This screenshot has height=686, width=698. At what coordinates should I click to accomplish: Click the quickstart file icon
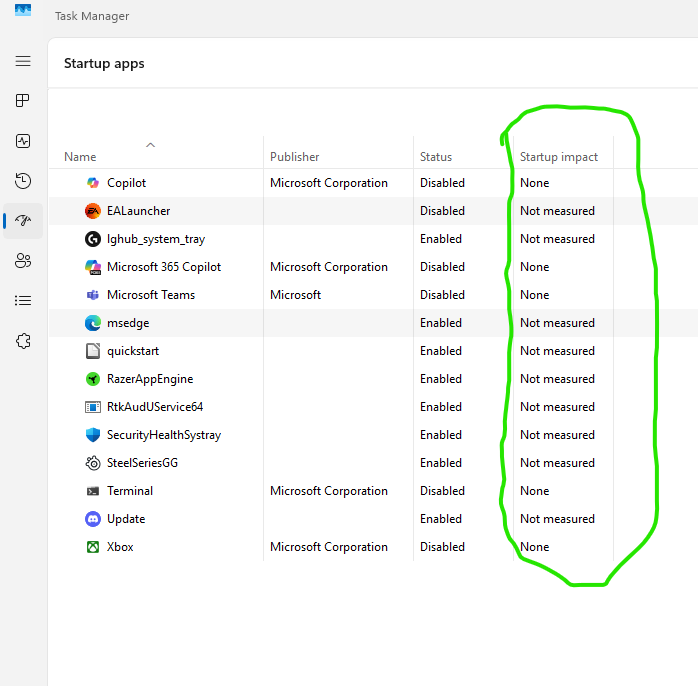point(93,351)
